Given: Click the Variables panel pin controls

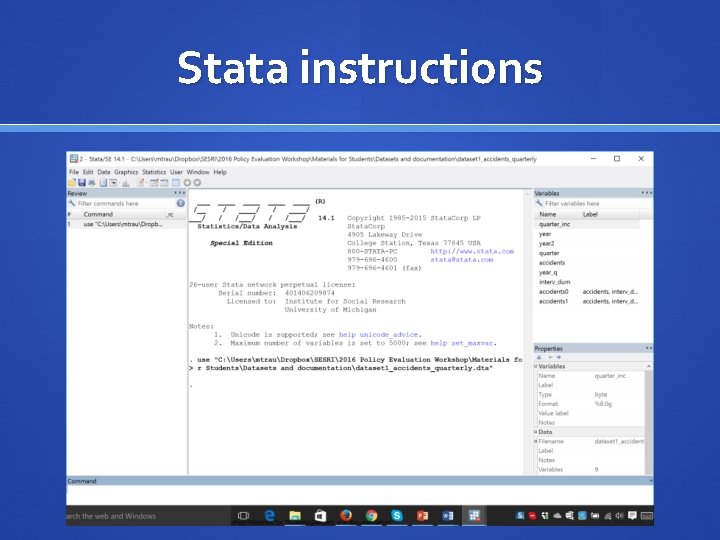Looking at the screenshot, I should (647, 193).
